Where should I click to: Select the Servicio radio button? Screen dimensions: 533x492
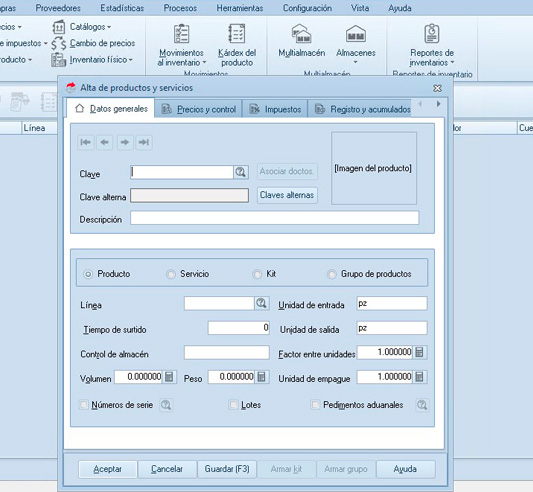tap(170, 274)
